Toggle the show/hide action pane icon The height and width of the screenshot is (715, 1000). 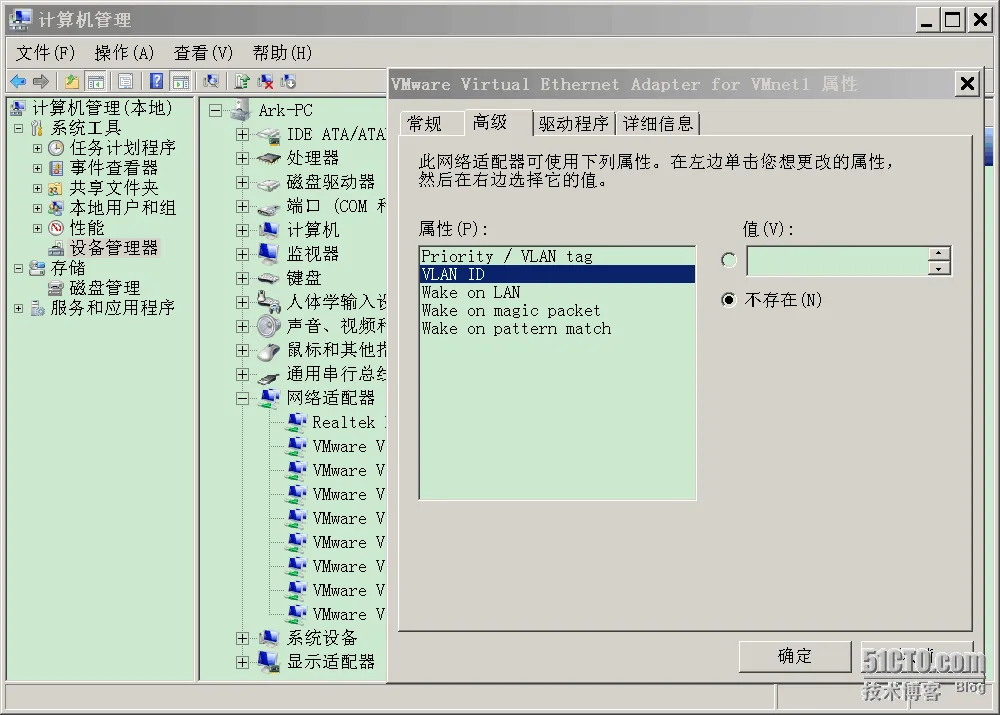(181, 82)
